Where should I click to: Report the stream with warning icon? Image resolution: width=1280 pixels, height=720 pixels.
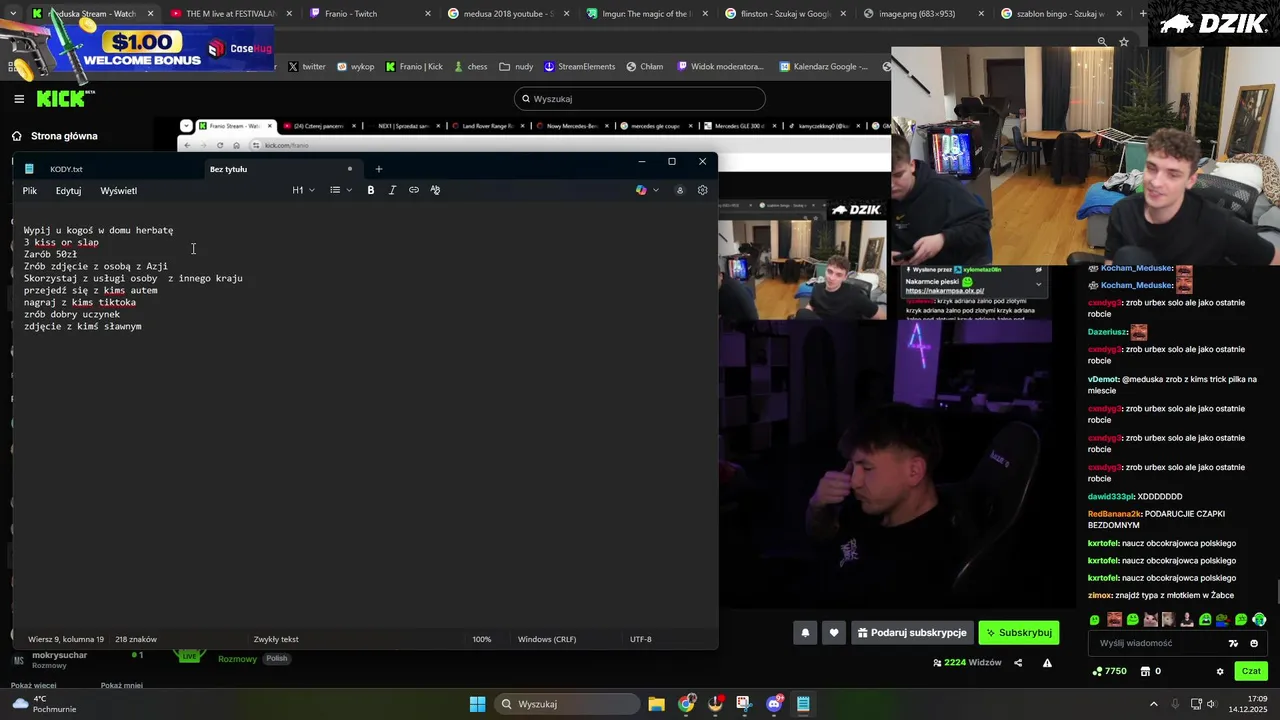pos(1047,662)
